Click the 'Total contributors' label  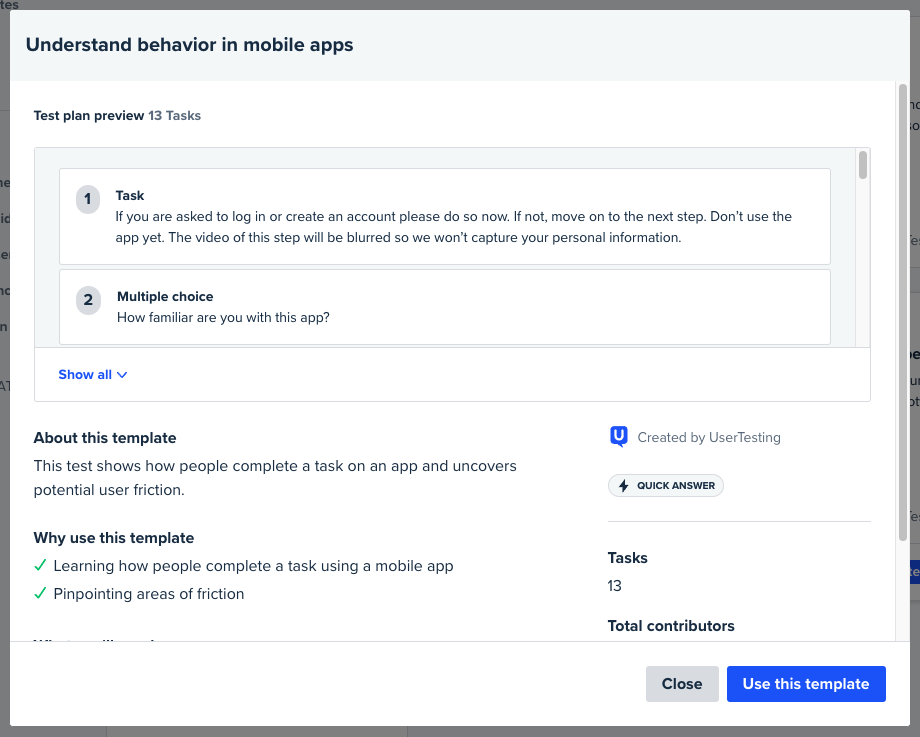(671, 626)
